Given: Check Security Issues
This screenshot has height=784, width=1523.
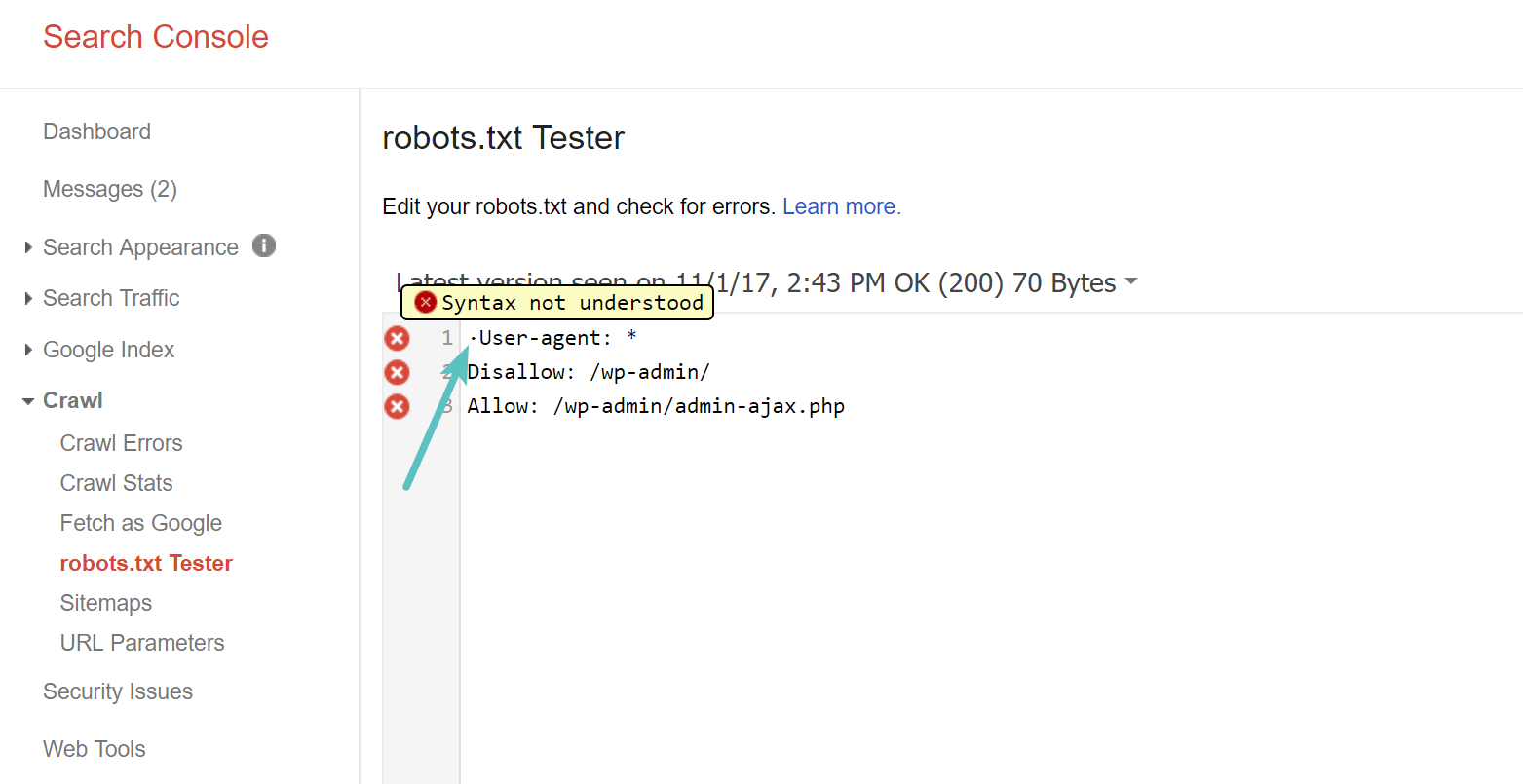Looking at the screenshot, I should [x=118, y=691].
